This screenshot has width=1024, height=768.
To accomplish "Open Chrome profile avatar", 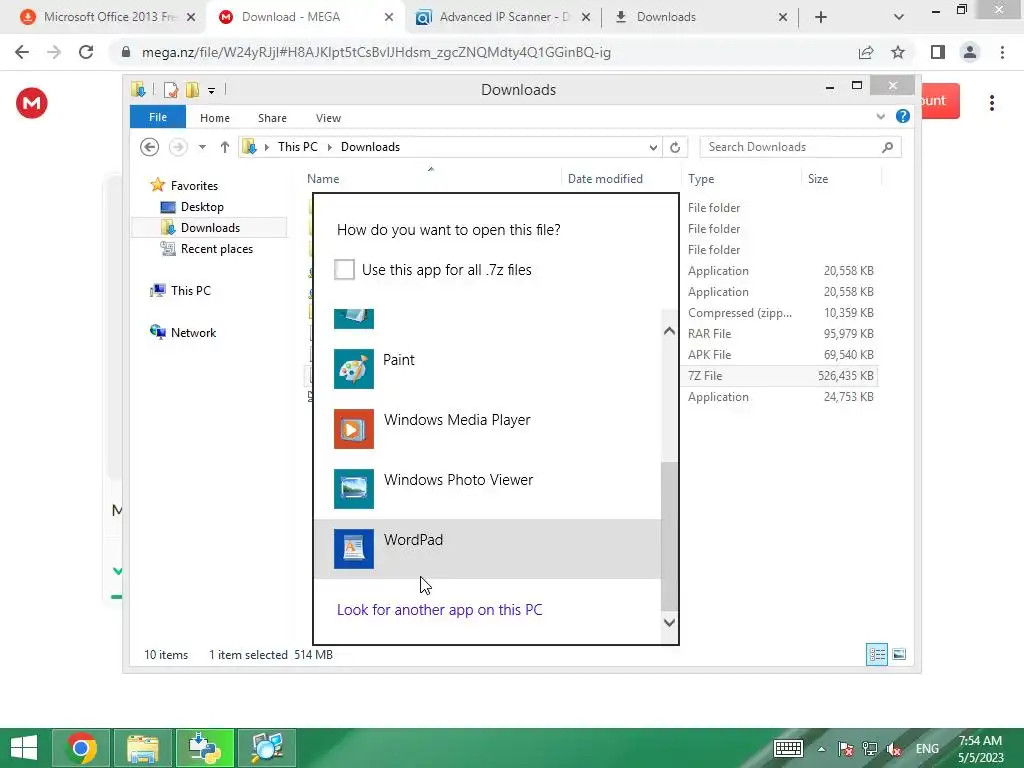I will click(970, 52).
